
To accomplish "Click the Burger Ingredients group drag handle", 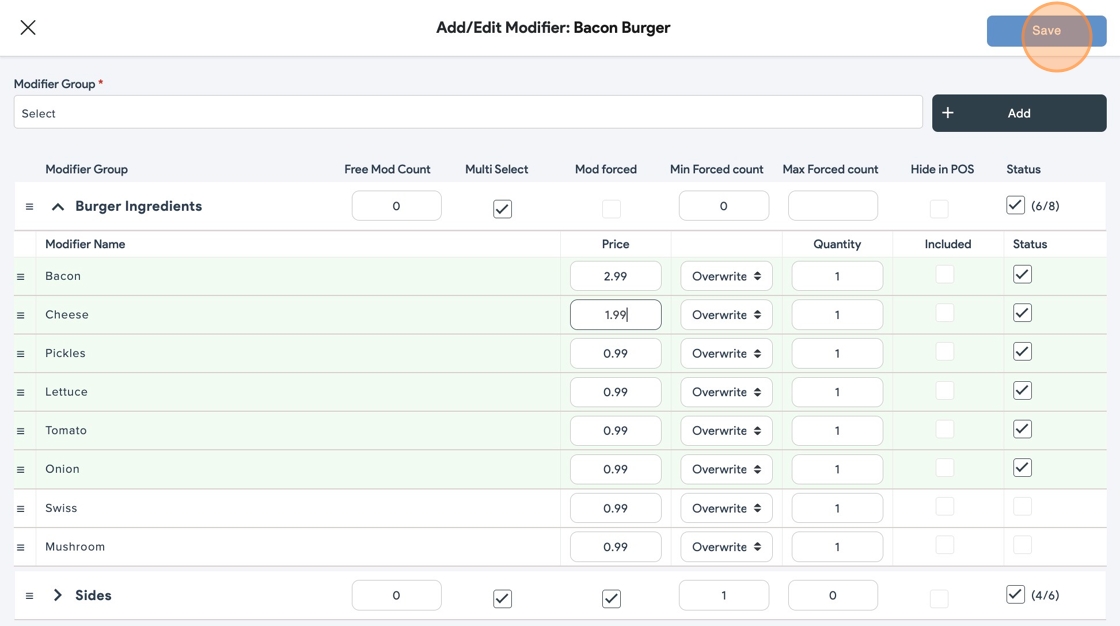I will click(29, 207).
